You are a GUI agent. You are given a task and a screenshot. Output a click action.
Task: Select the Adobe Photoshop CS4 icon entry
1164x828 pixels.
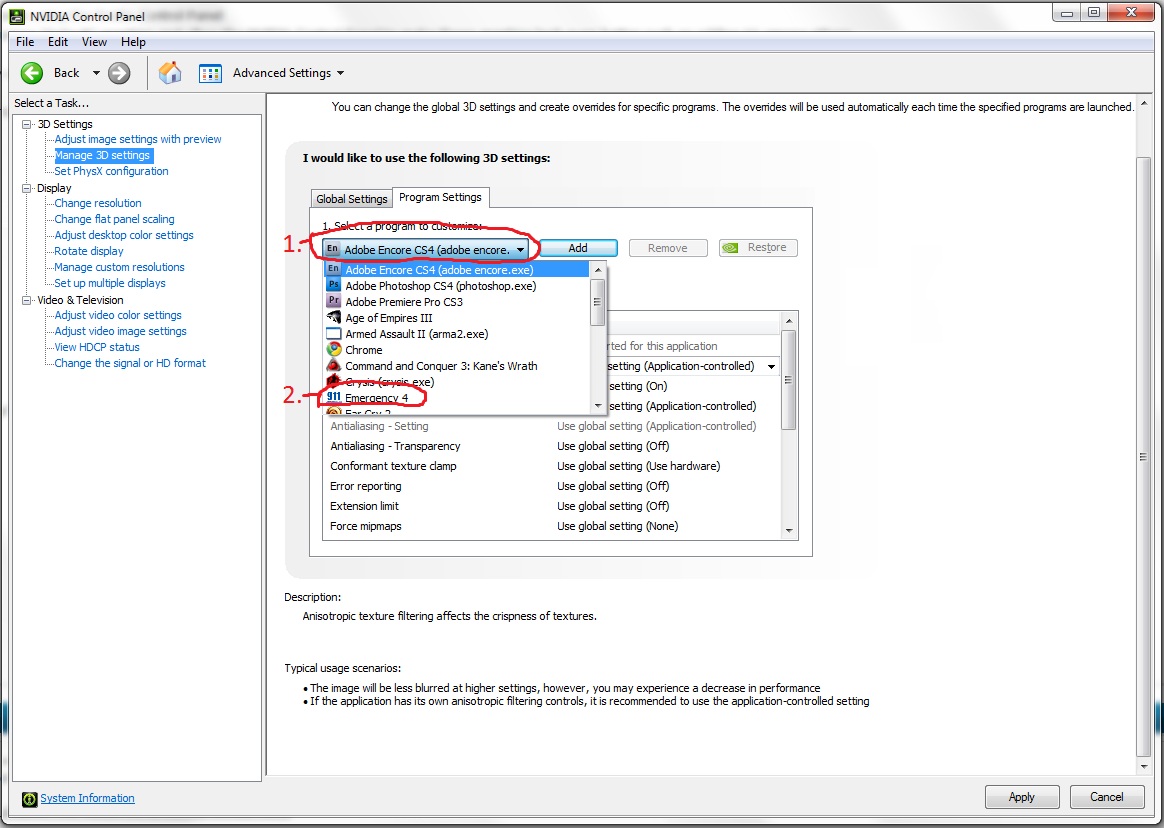coord(333,285)
